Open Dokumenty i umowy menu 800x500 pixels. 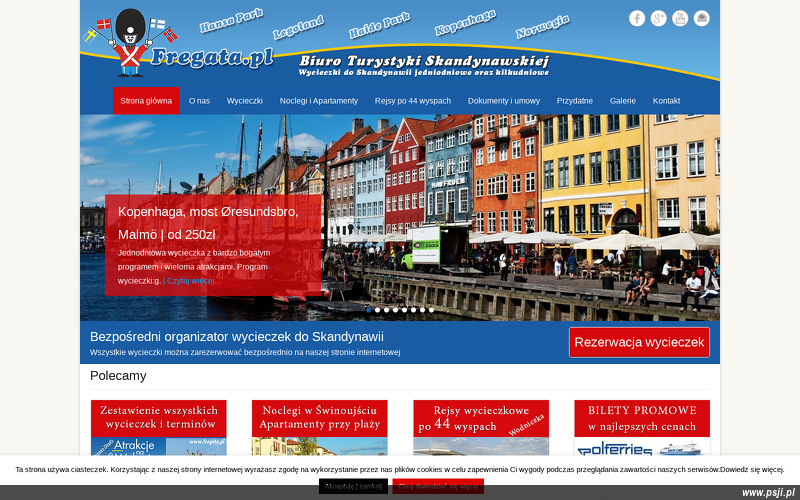pyautogui.click(x=504, y=101)
